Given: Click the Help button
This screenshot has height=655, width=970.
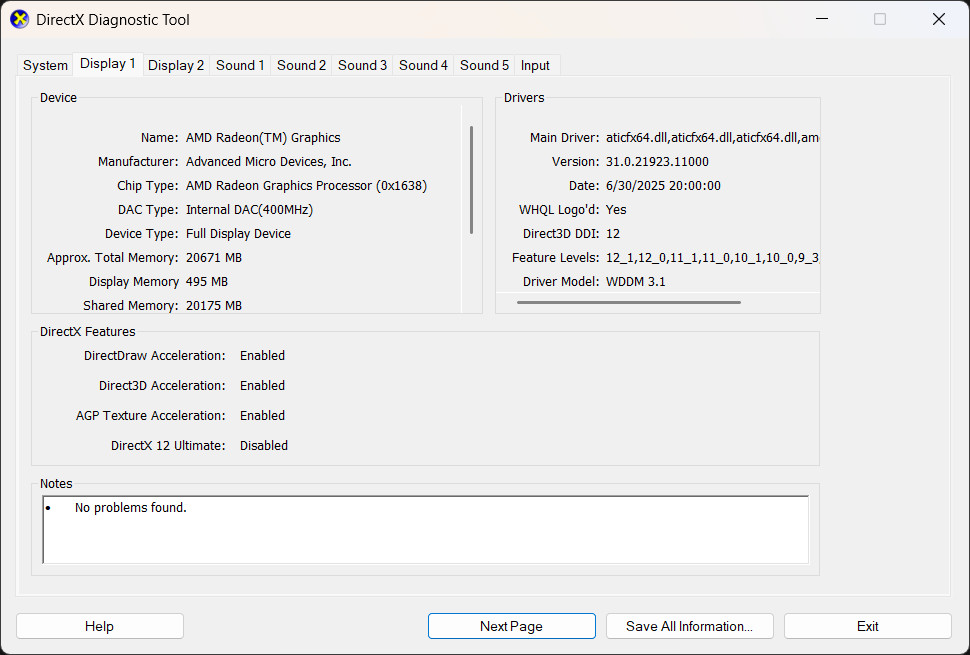Looking at the screenshot, I should [100, 626].
